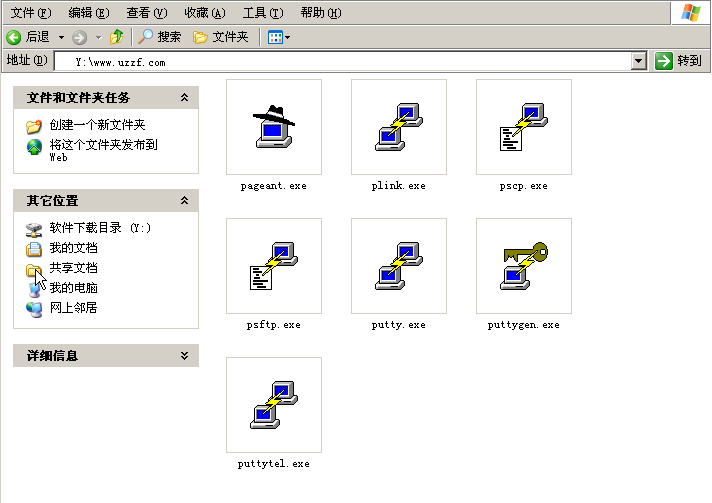The height and width of the screenshot is (503, 712).
Task: Select the pageant.exe hat-and-computer icon
Action: tap(274, 127)
